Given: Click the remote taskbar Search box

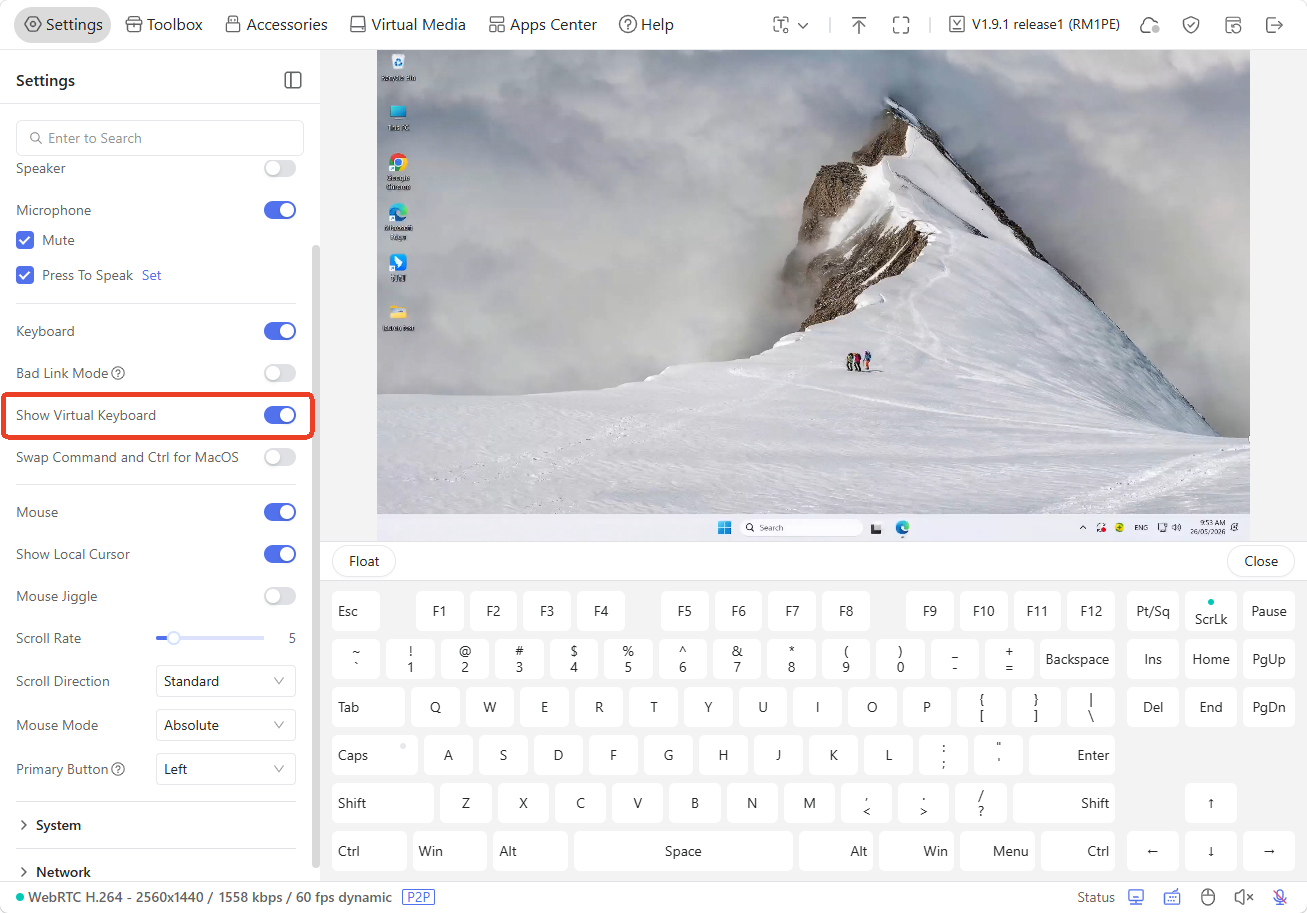Looking at the screenshot, I should pos(801,527).
